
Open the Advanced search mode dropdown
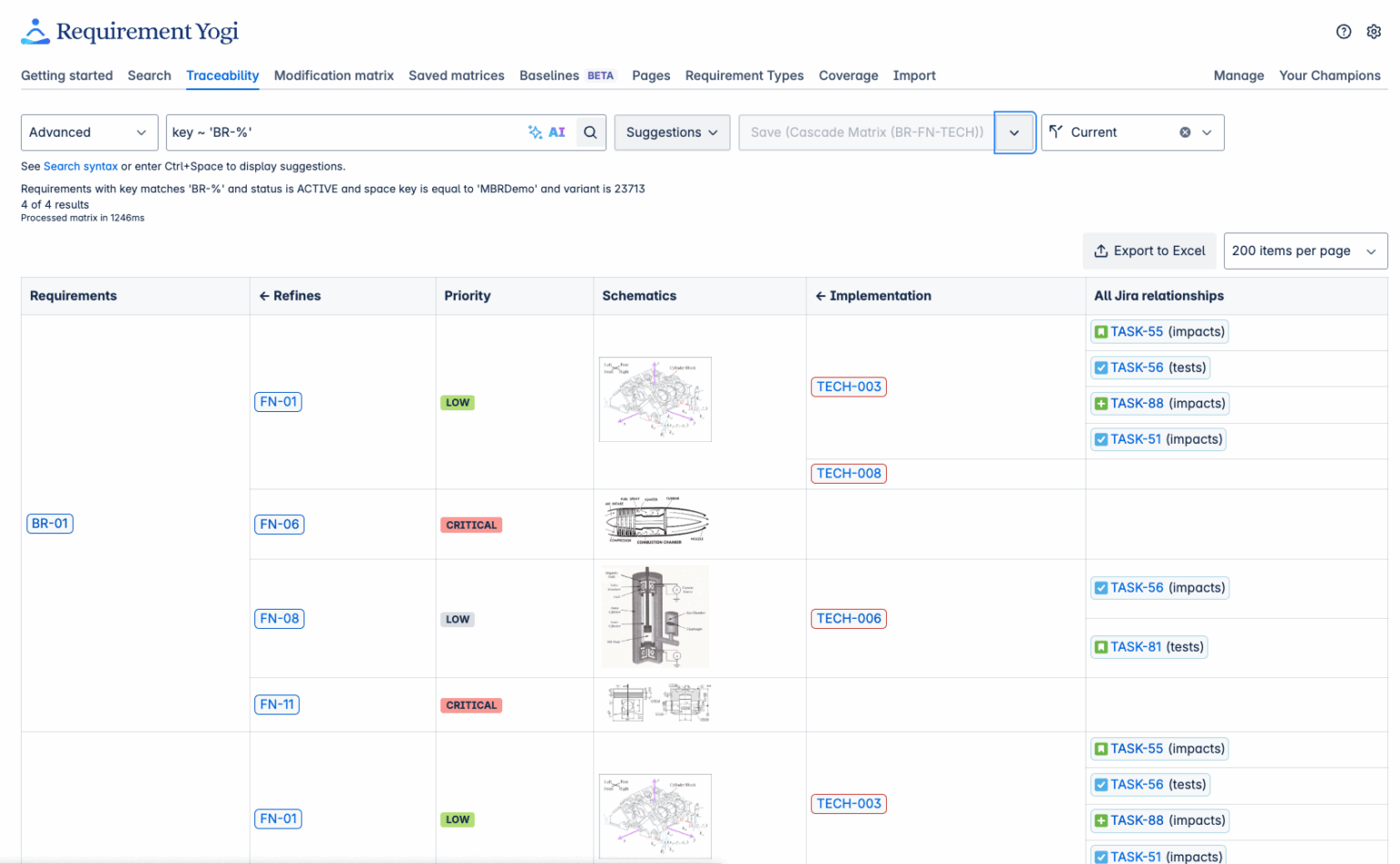point(88,132)
